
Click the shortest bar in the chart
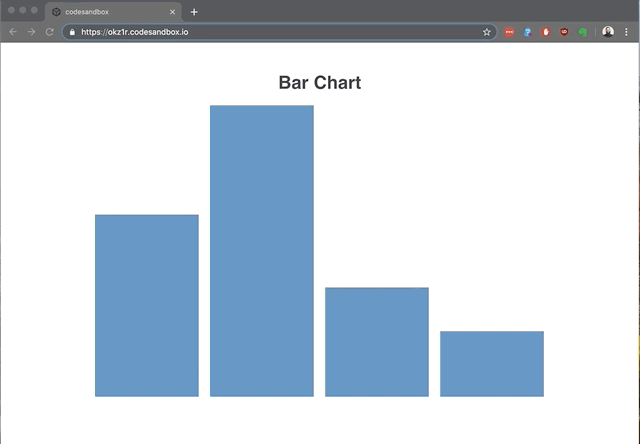[x=492, y=364]
